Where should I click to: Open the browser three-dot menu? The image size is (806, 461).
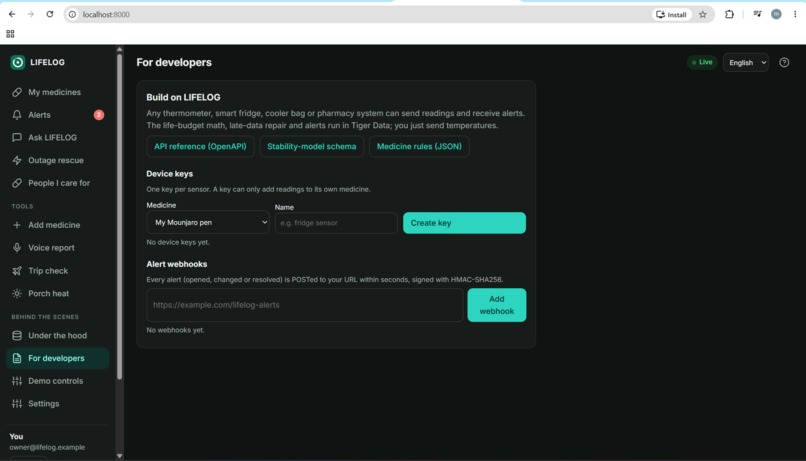(795, 14)
